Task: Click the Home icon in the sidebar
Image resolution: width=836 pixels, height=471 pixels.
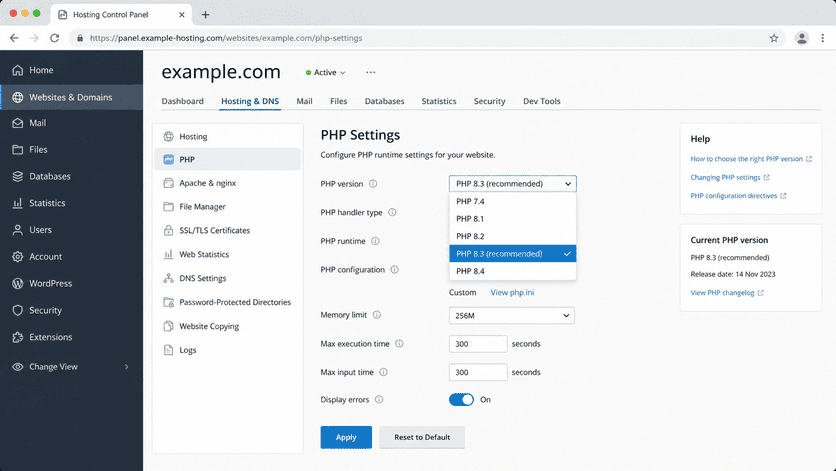Action: [x=18, y=70]
